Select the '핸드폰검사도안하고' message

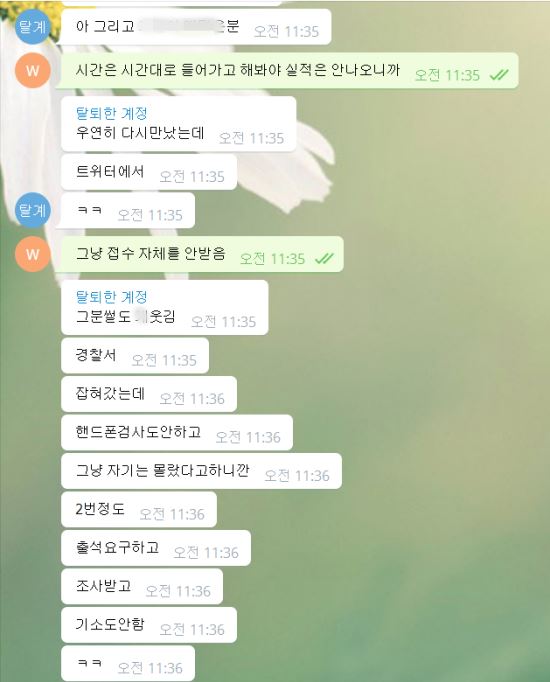(x=177, y=432)
